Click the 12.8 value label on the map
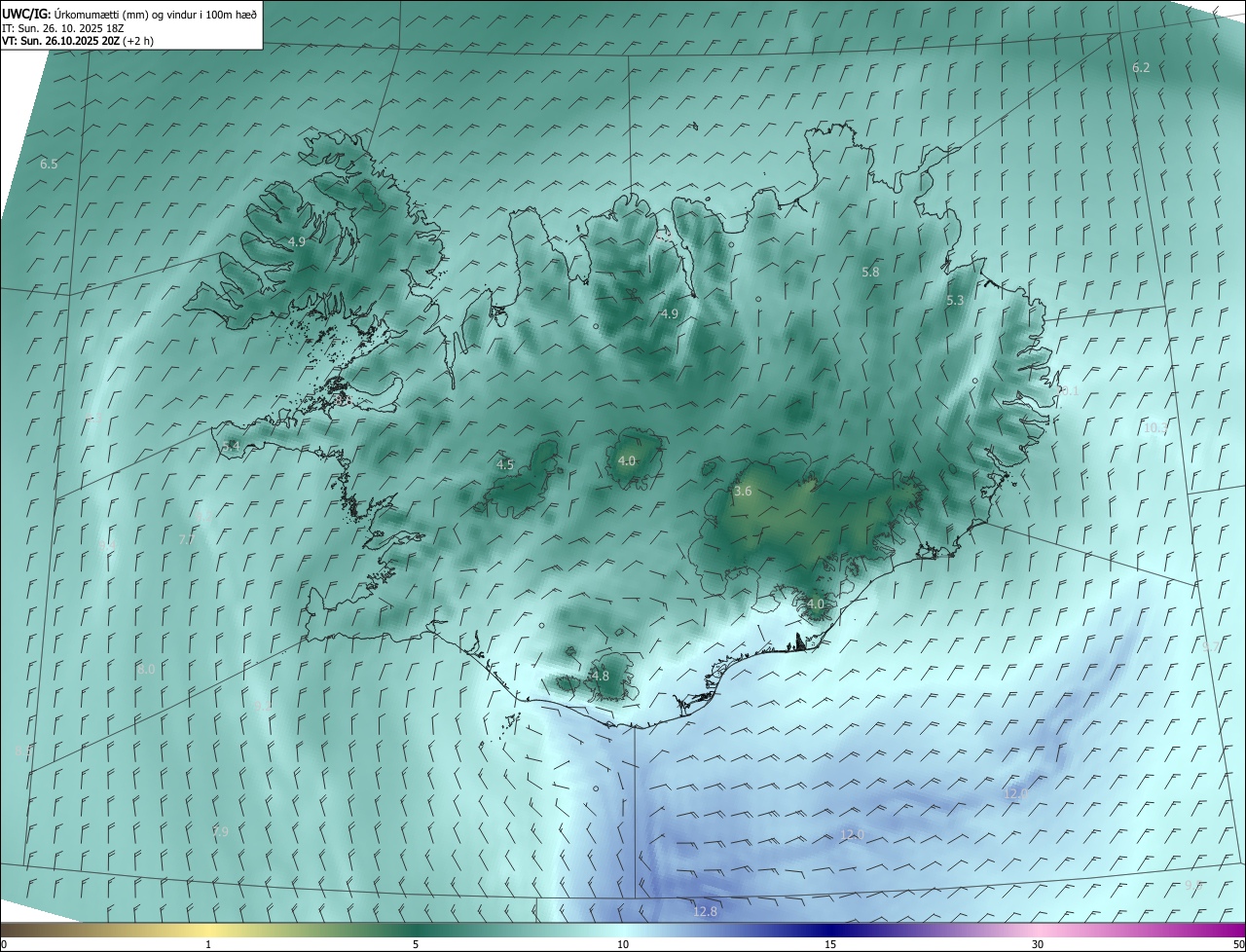The width and height of the screenshot is (1246, 952). pyautogui.click(x=705, y=912)
